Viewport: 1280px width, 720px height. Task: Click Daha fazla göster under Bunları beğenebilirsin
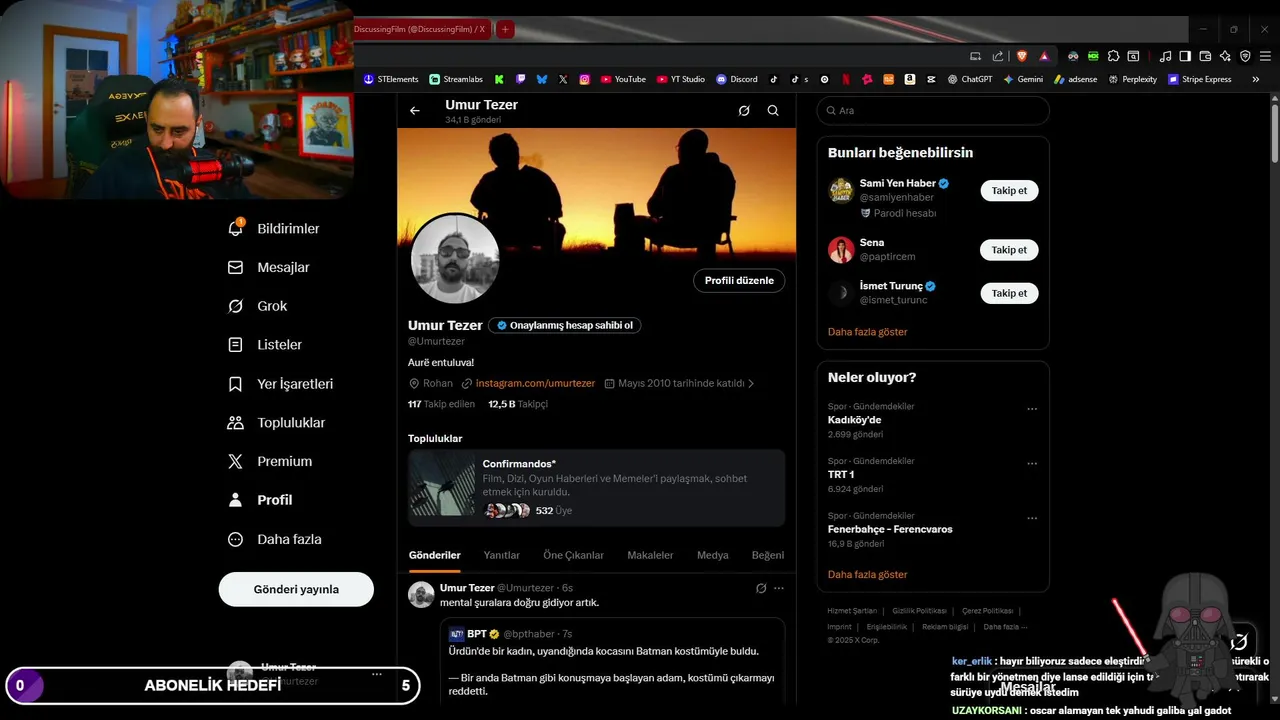click(868, 331)
